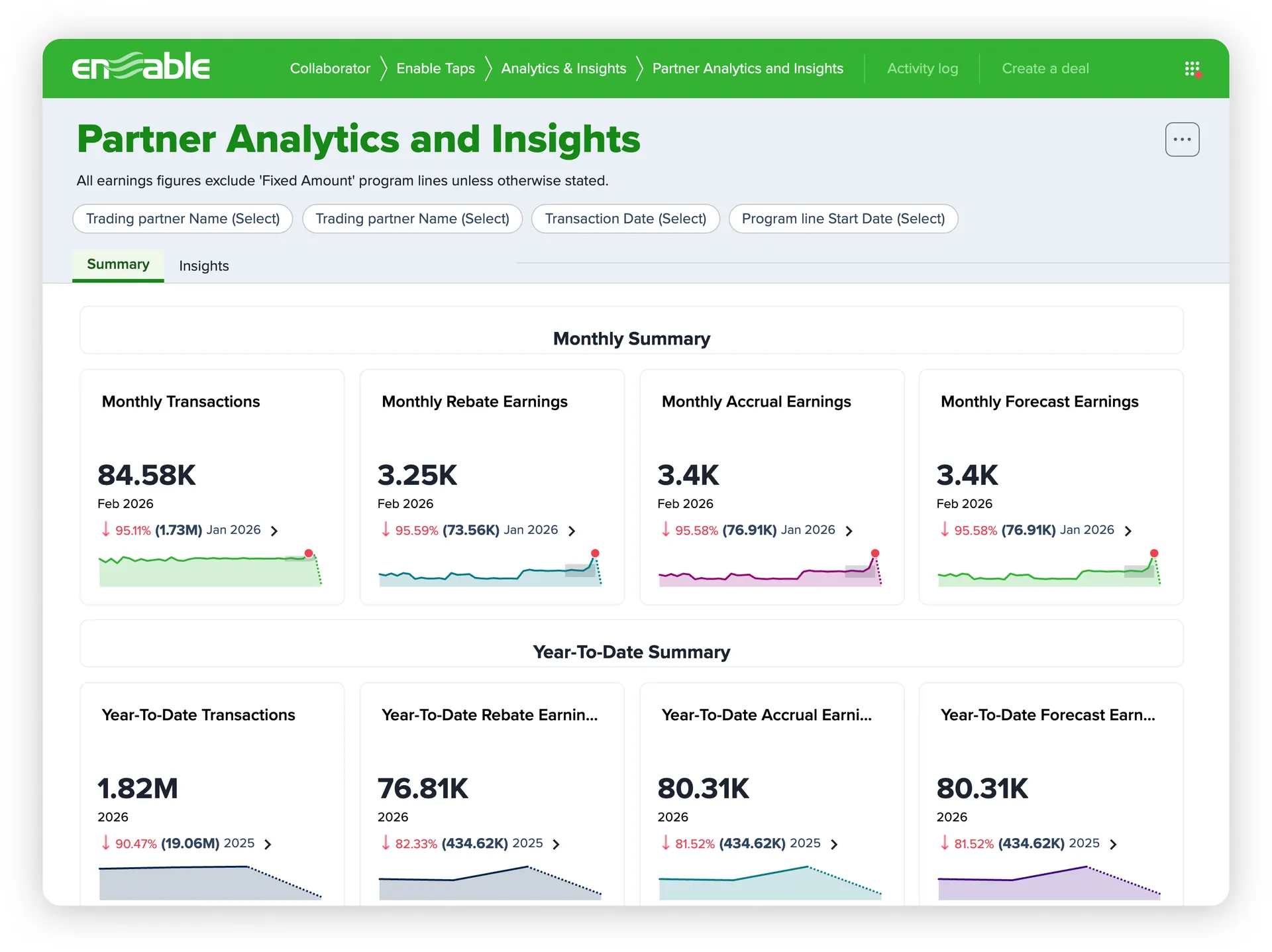
Task: Switch to the Insights tab
Action: [x=203, y=266]
